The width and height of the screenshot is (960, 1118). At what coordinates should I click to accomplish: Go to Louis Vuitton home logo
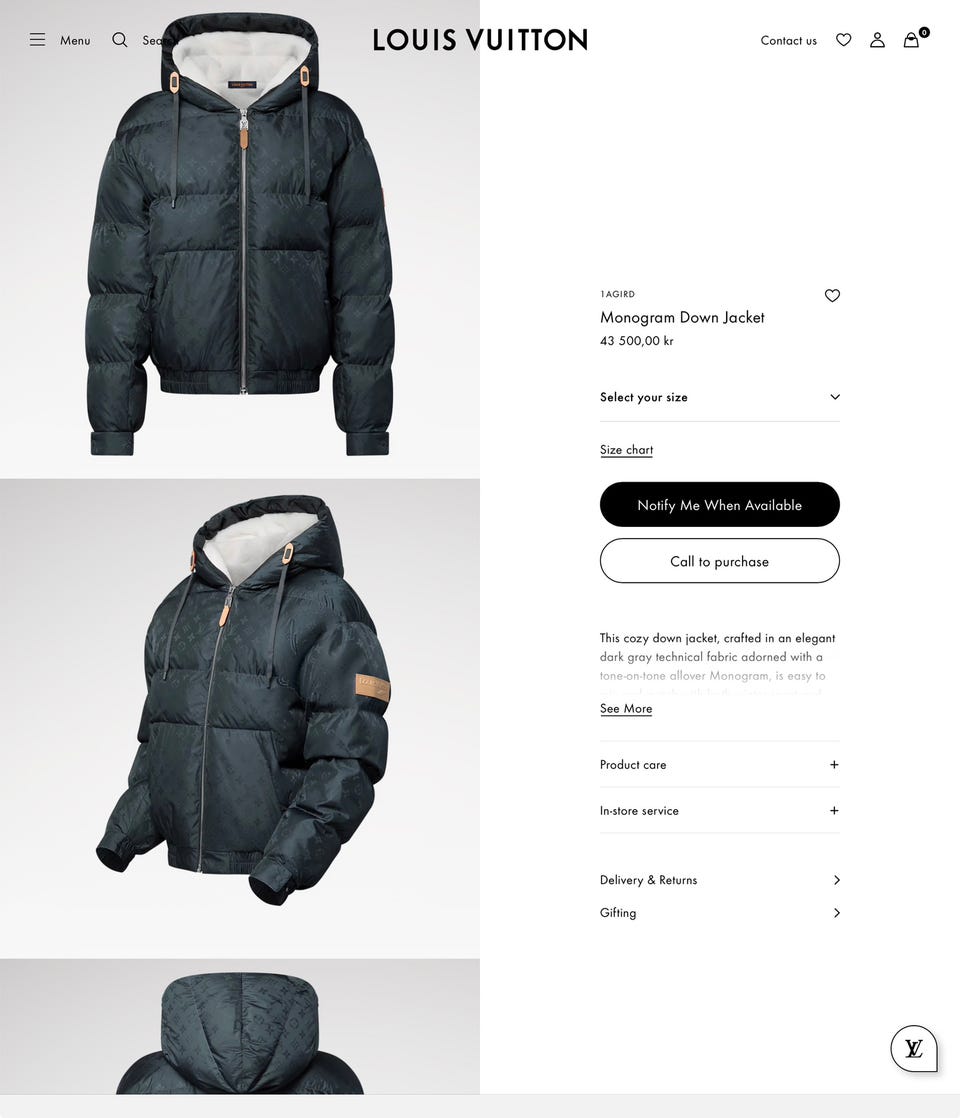(480, 40)
